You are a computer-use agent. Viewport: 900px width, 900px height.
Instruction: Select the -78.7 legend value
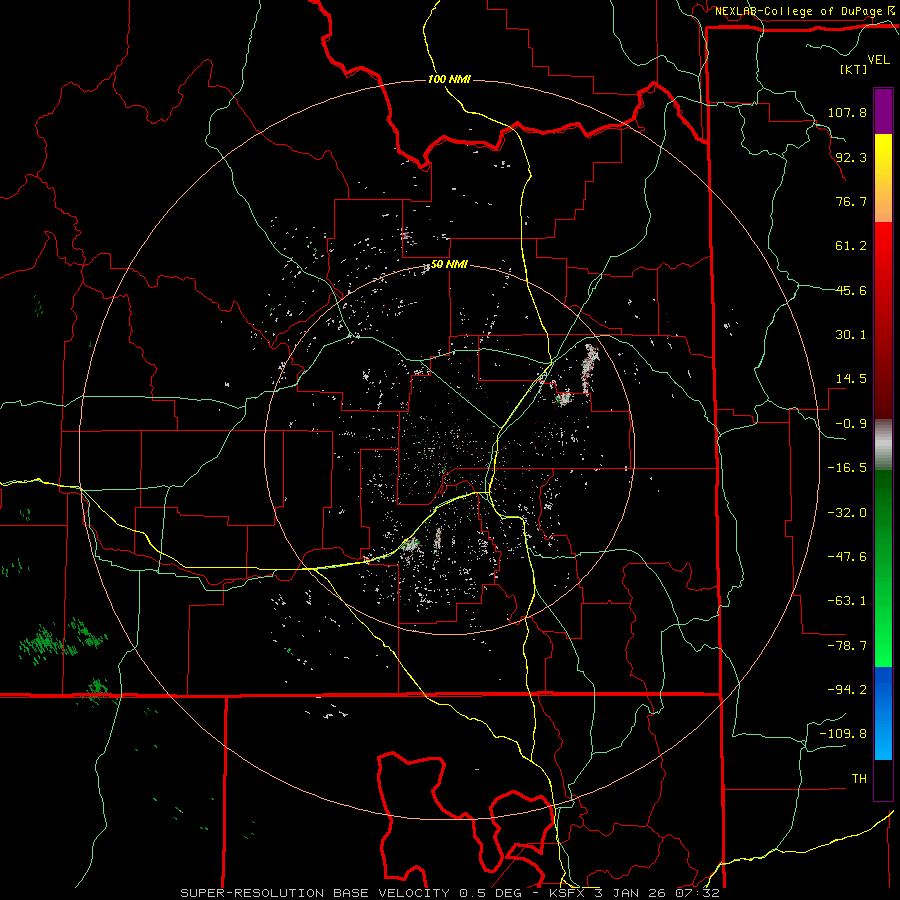click(x=847, y=646)
